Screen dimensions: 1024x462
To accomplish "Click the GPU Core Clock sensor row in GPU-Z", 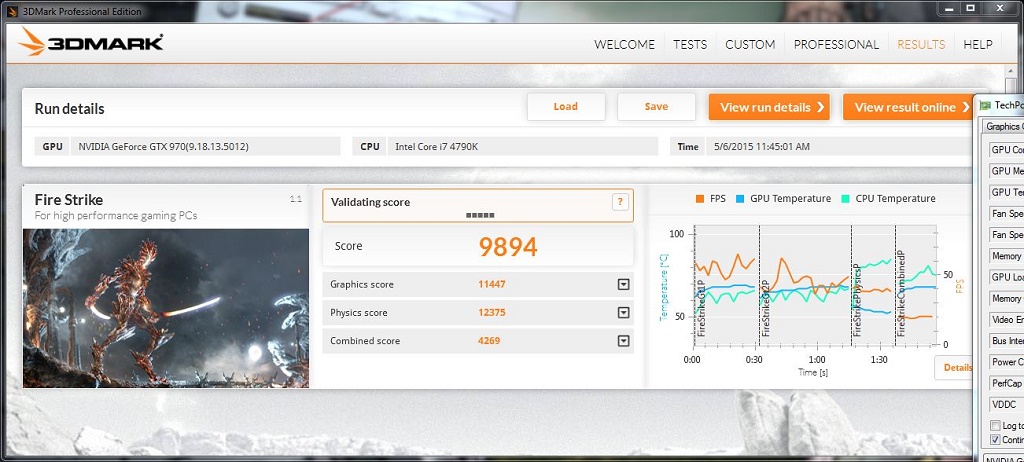I will [x=1006, y=150].
